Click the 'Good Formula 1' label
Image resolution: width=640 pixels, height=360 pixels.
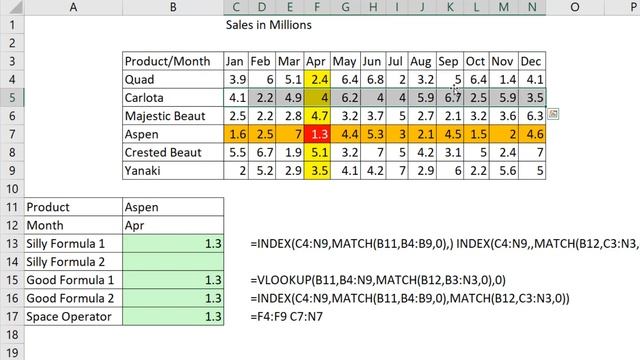click(73, 280)
